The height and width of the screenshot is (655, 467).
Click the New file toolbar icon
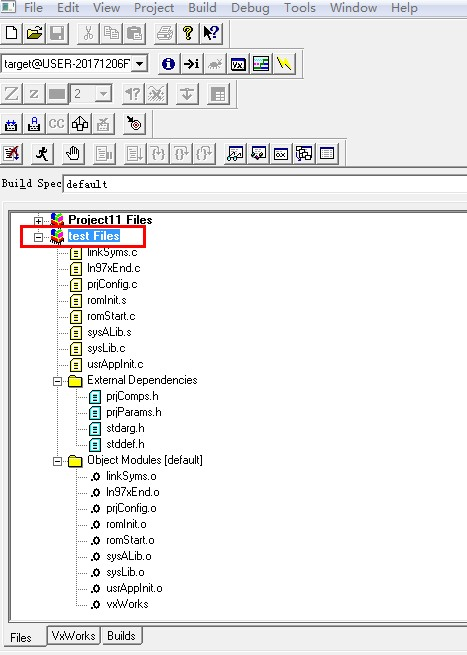[12, 33]
